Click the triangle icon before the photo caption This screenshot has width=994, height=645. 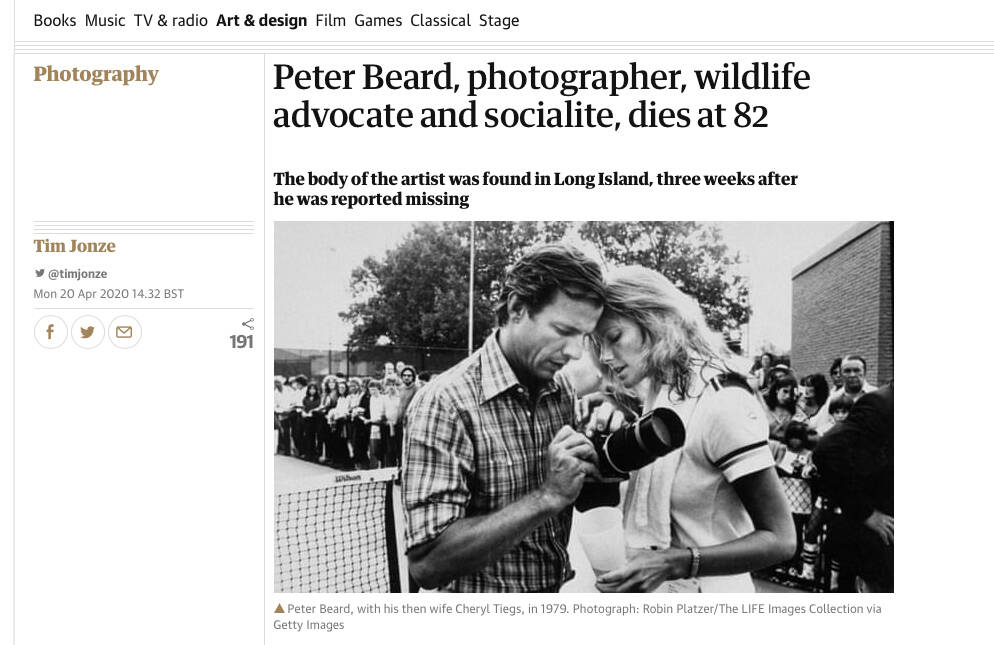click(279, 608)
